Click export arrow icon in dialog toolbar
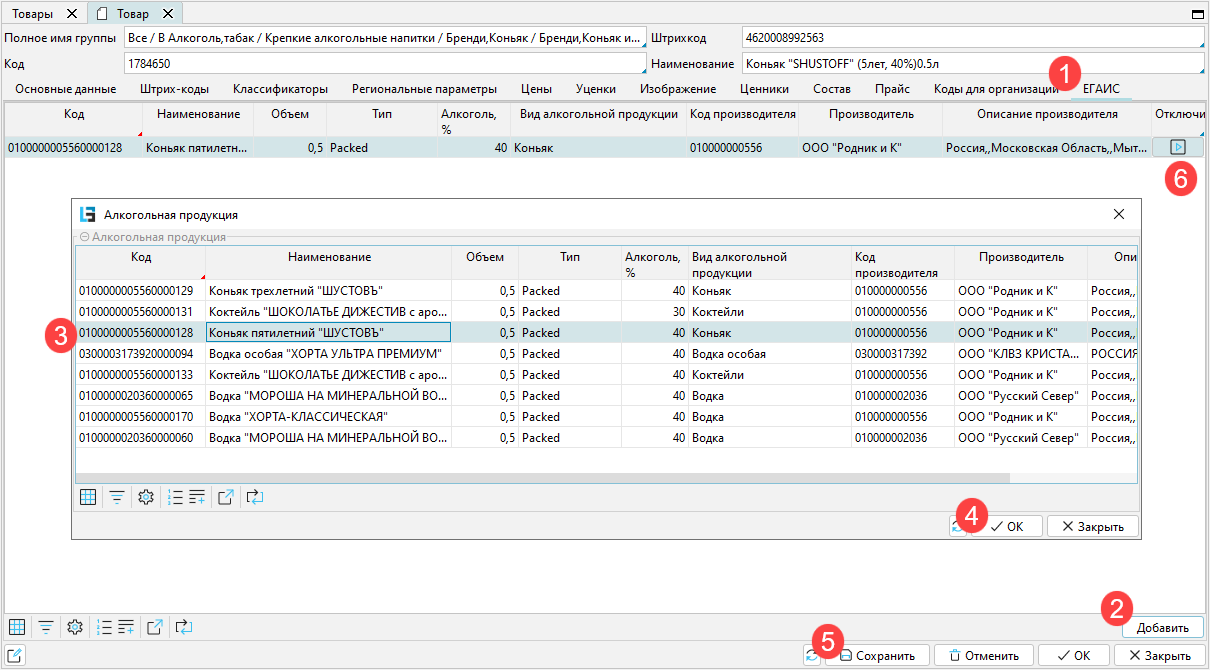This screenshot has height=670, width=1210. click(x=225, y=496)
